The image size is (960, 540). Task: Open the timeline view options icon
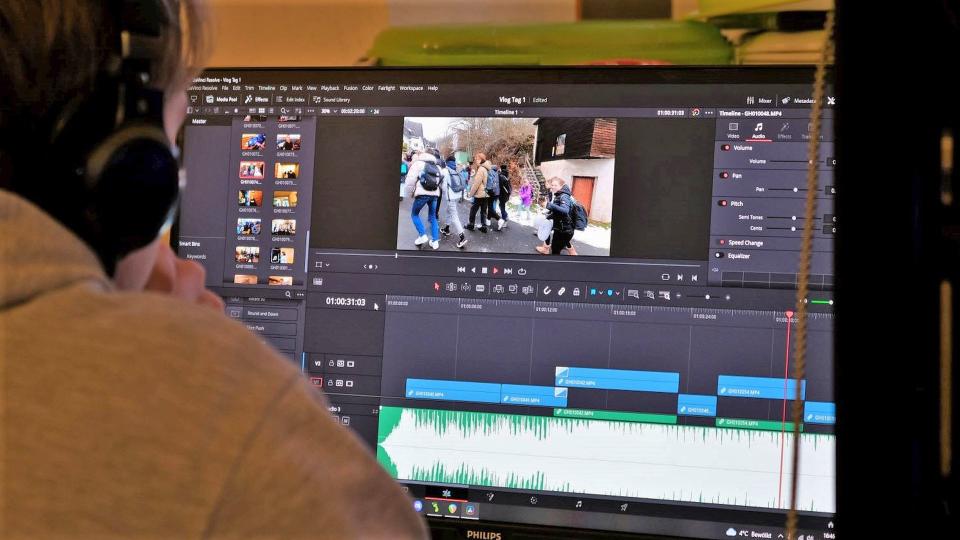pos(318,281)
